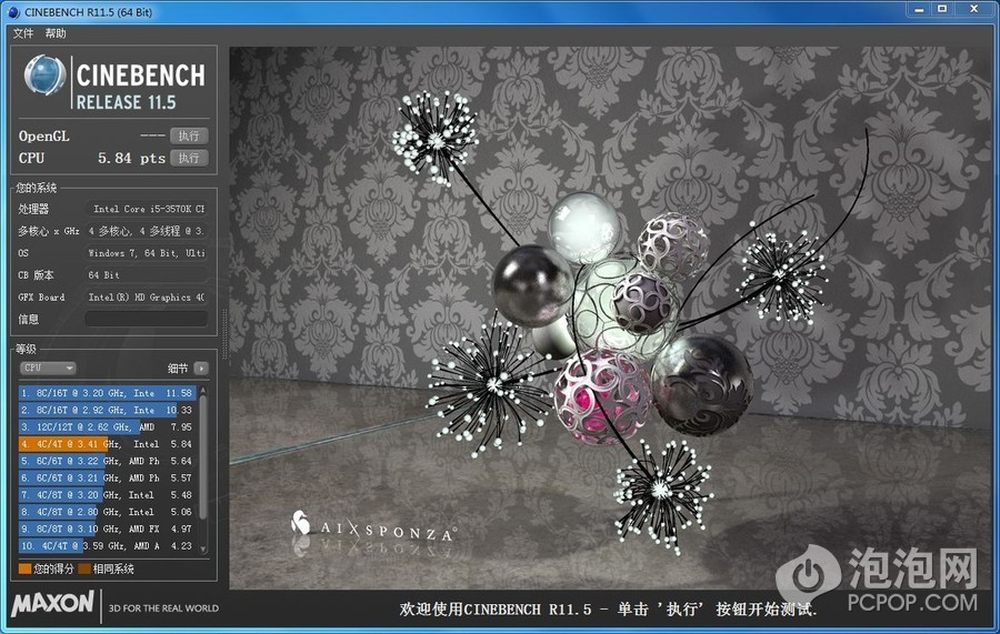1000x634 pixels.
Task: Run the CPU test with 执行
Action: [189, 158]
